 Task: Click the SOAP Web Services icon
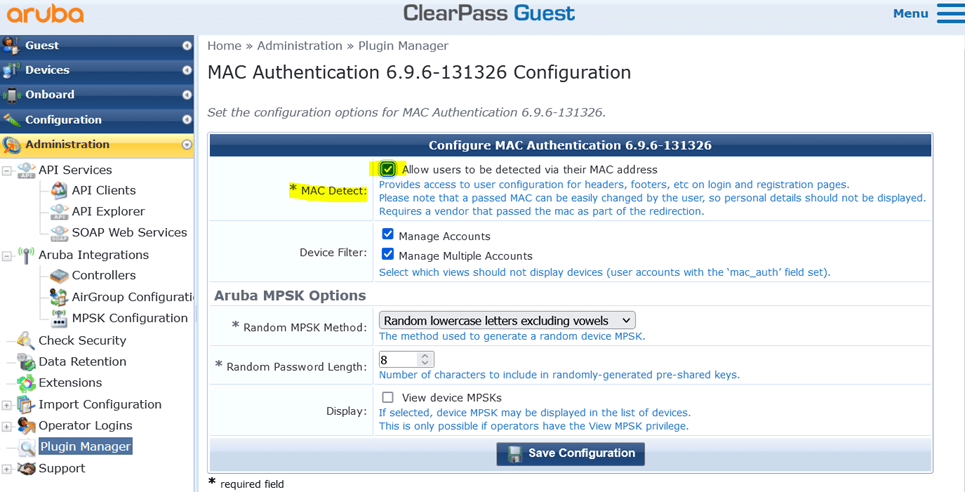(59, 232)
